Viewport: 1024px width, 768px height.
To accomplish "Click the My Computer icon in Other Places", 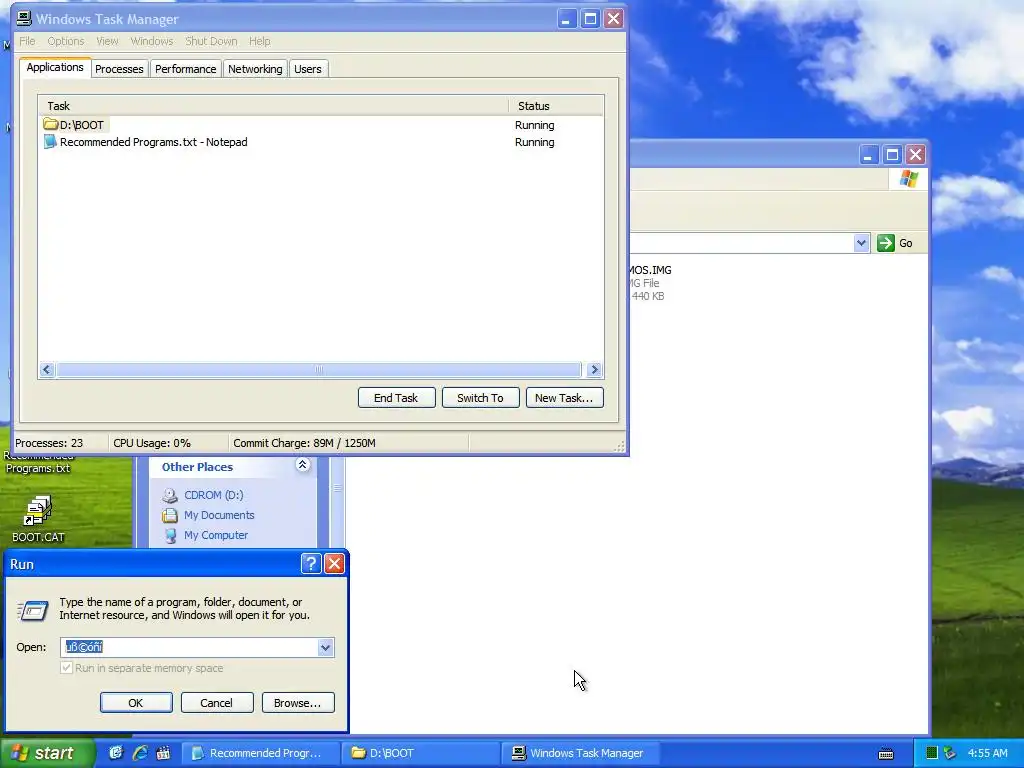I will point(170,536).
